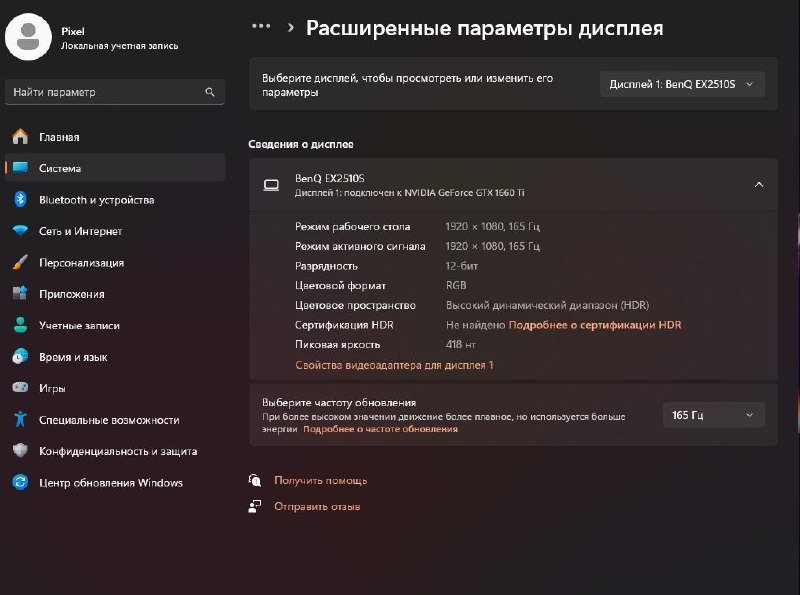
Task: Open the 165 Гц refresh rate dropdown
Action: [x=712, y=414]
